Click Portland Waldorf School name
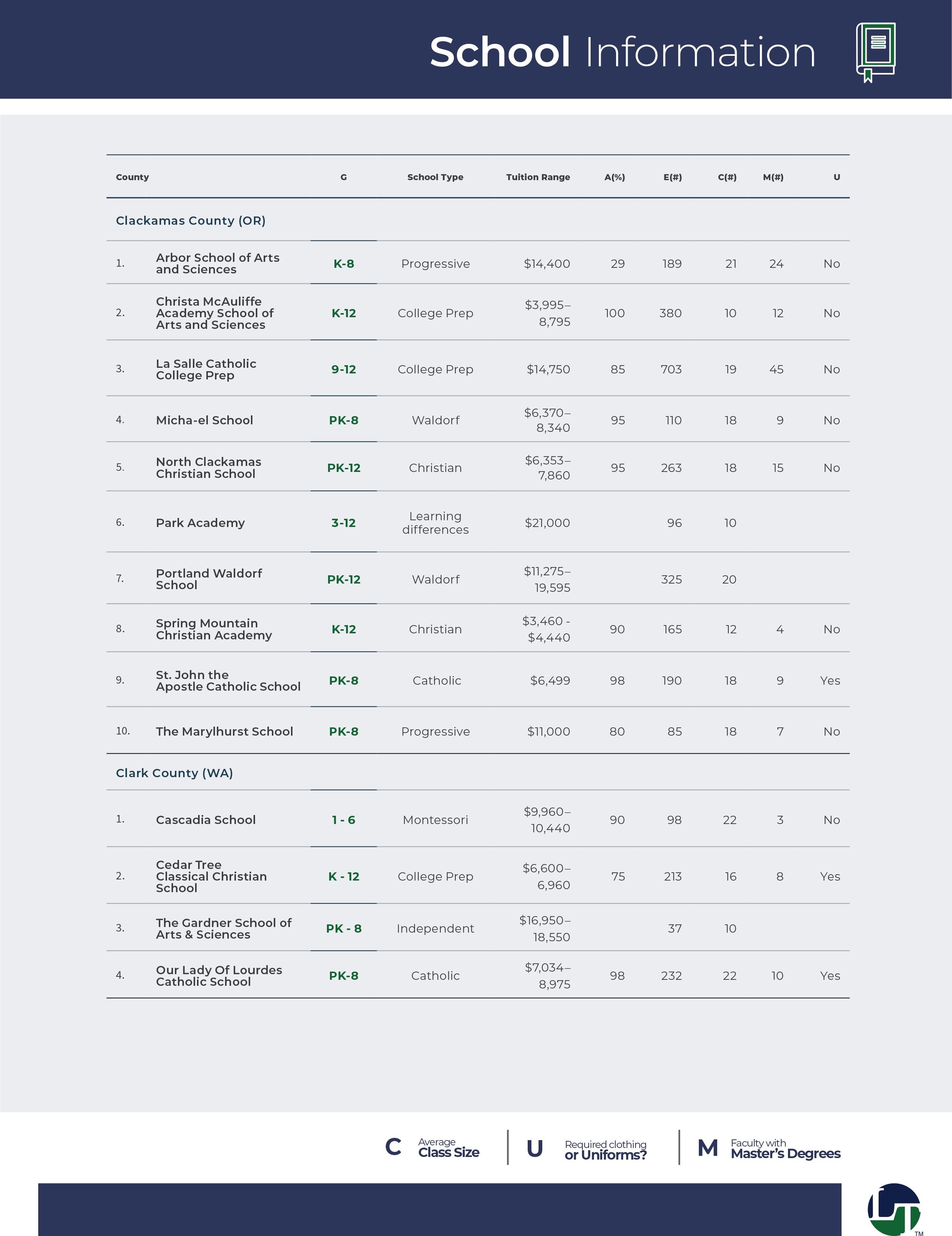The image size is (952, 1236). 209,579
